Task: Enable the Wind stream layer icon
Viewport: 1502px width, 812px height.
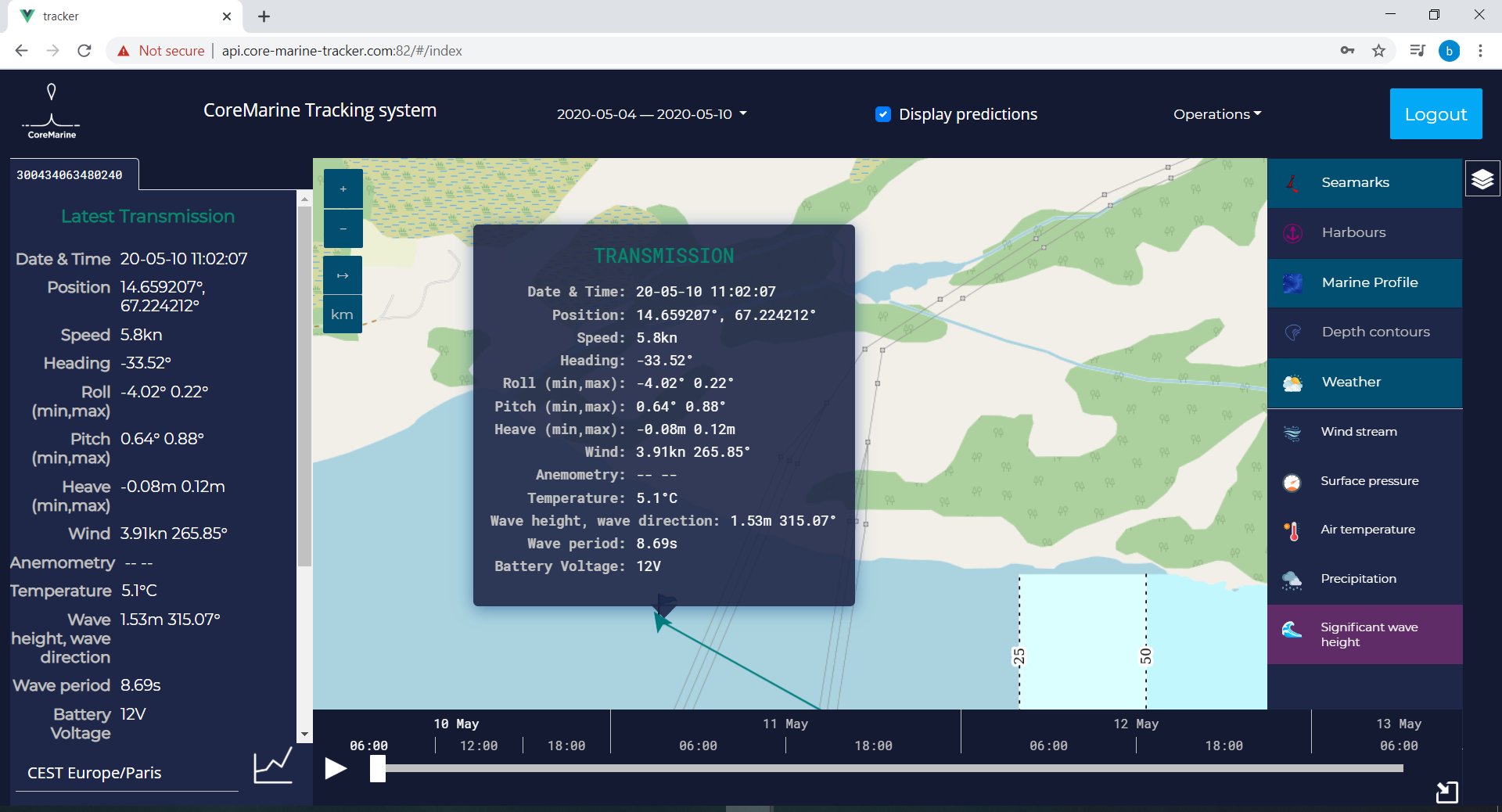Action: [1292, 431]
